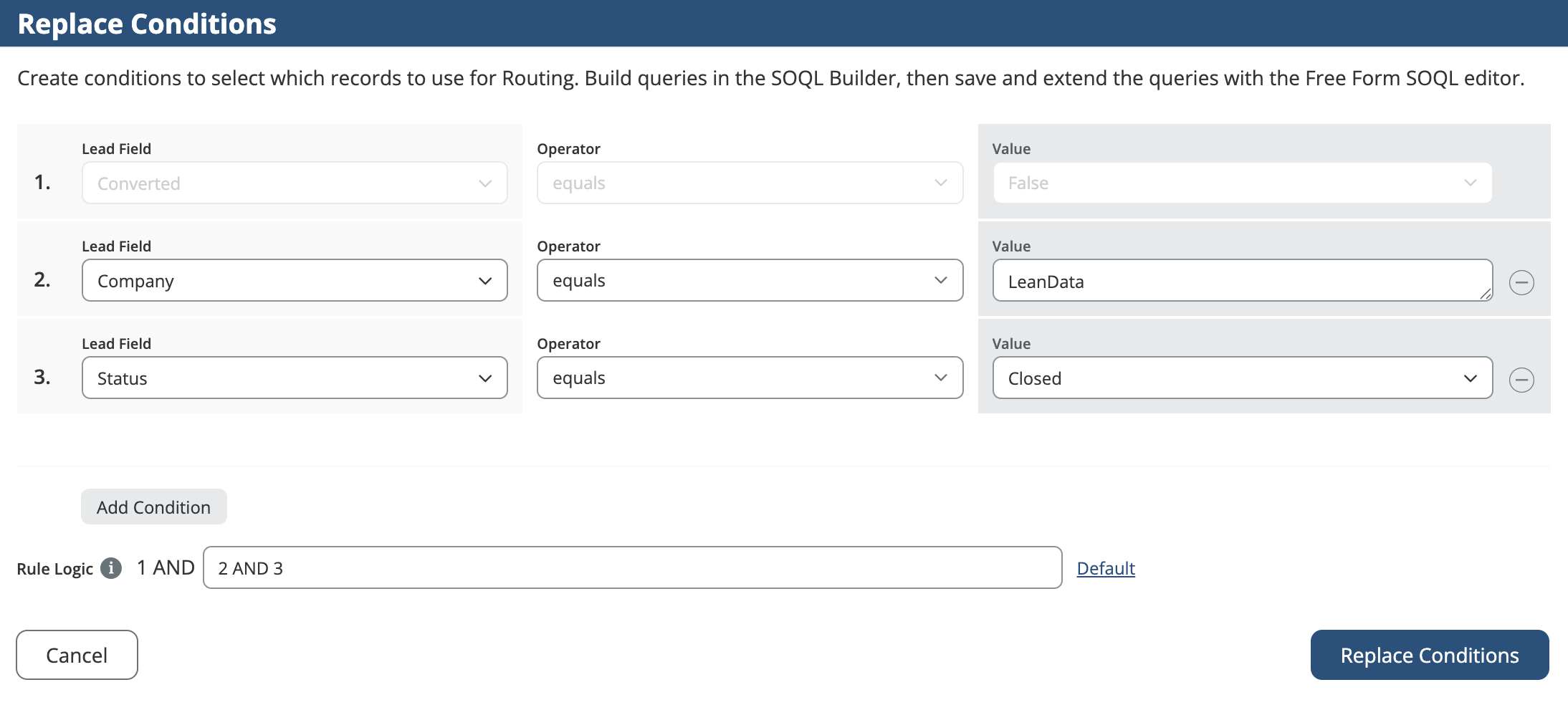The height and width of the screenshot is (705, 1568).
Task: Open the Converted lead field dropdown
Action: pyautogui.click(x=295, y=183)
